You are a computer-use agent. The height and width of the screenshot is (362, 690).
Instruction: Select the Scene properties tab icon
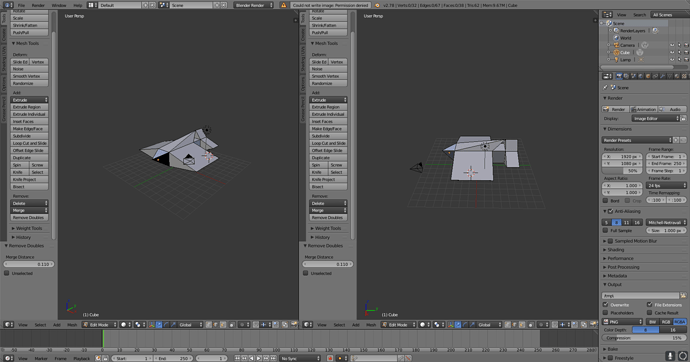tap(634, 76)
